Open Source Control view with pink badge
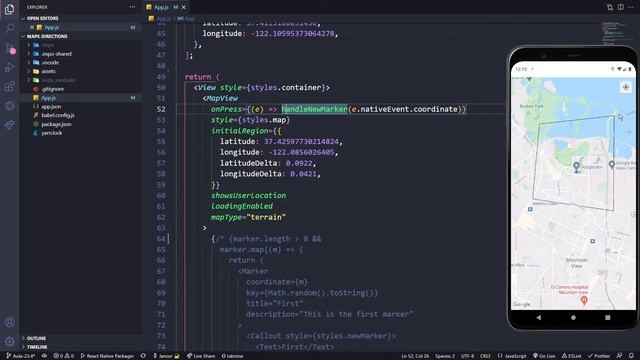The width and height of the screenshot is (640, 360). [9, 48]
